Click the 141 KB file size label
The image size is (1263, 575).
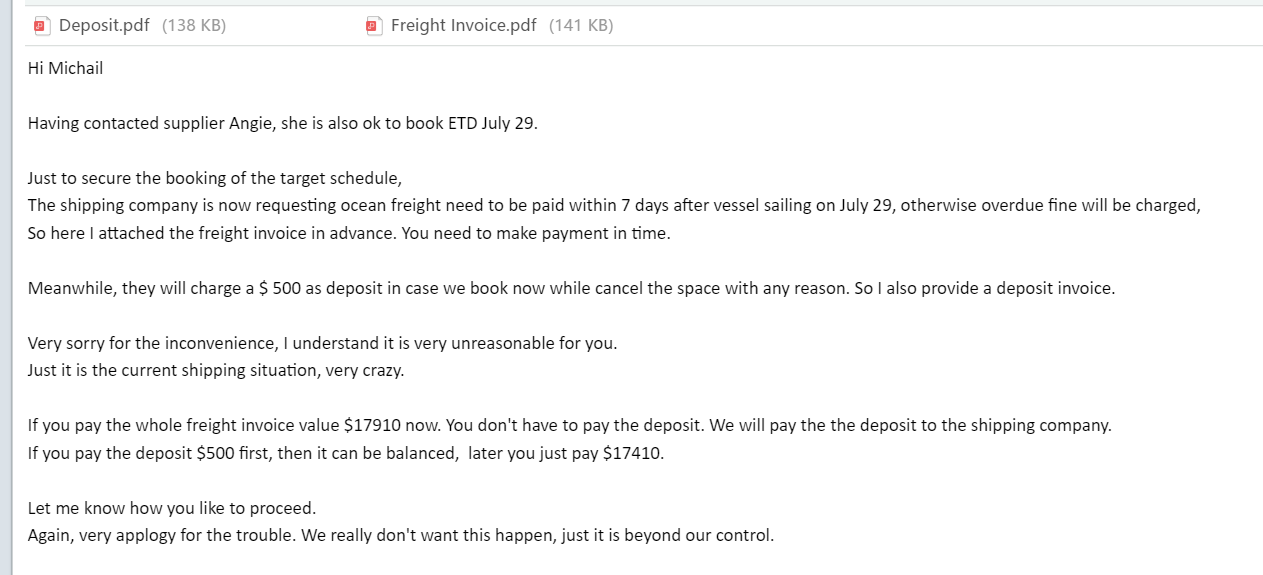[x=581, y=26]
